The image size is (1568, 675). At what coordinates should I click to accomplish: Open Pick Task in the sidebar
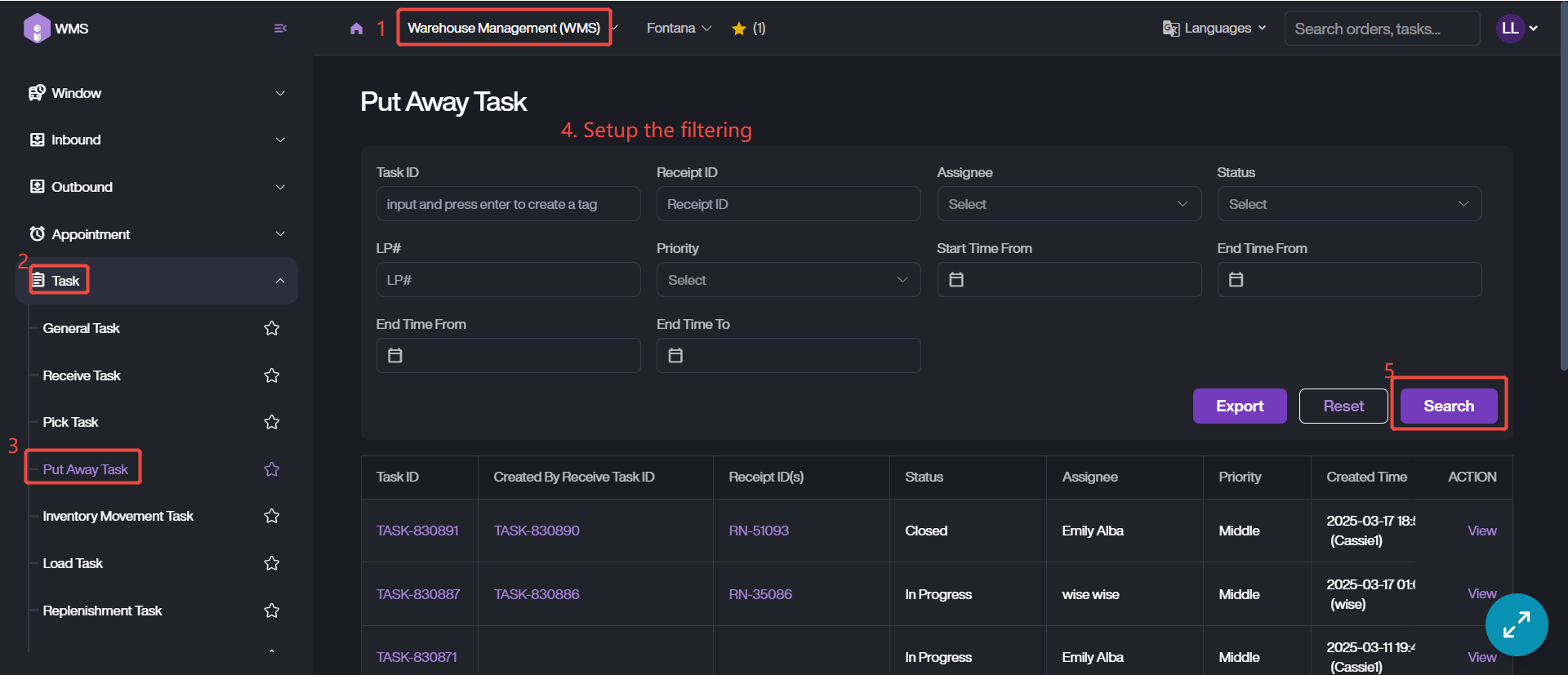tap(70, 422)
